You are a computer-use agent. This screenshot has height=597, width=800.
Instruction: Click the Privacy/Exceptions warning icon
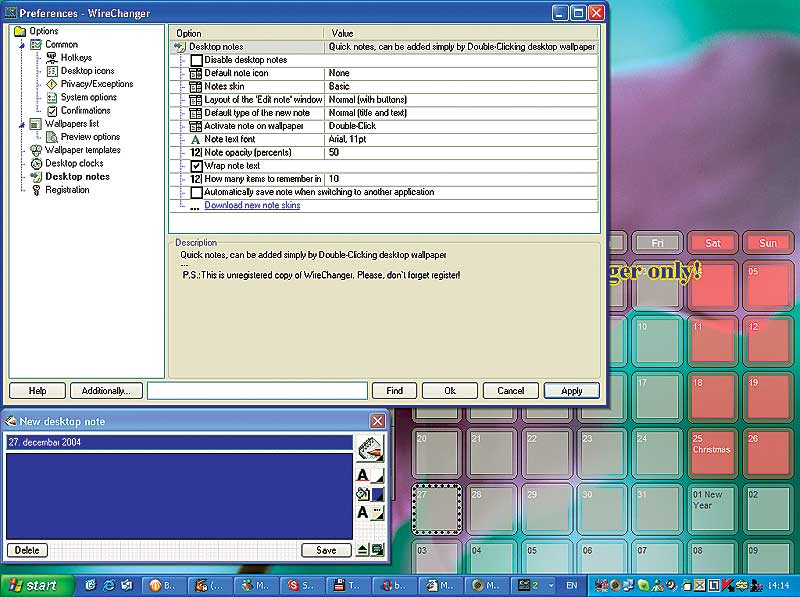[x=52, y=84]
